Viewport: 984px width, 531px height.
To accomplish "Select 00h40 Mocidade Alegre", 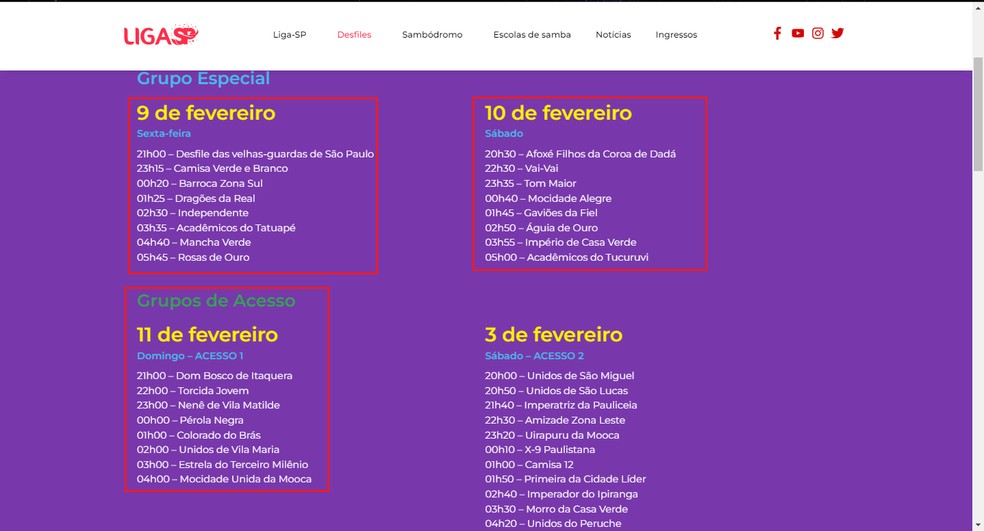I will (548, 198).
